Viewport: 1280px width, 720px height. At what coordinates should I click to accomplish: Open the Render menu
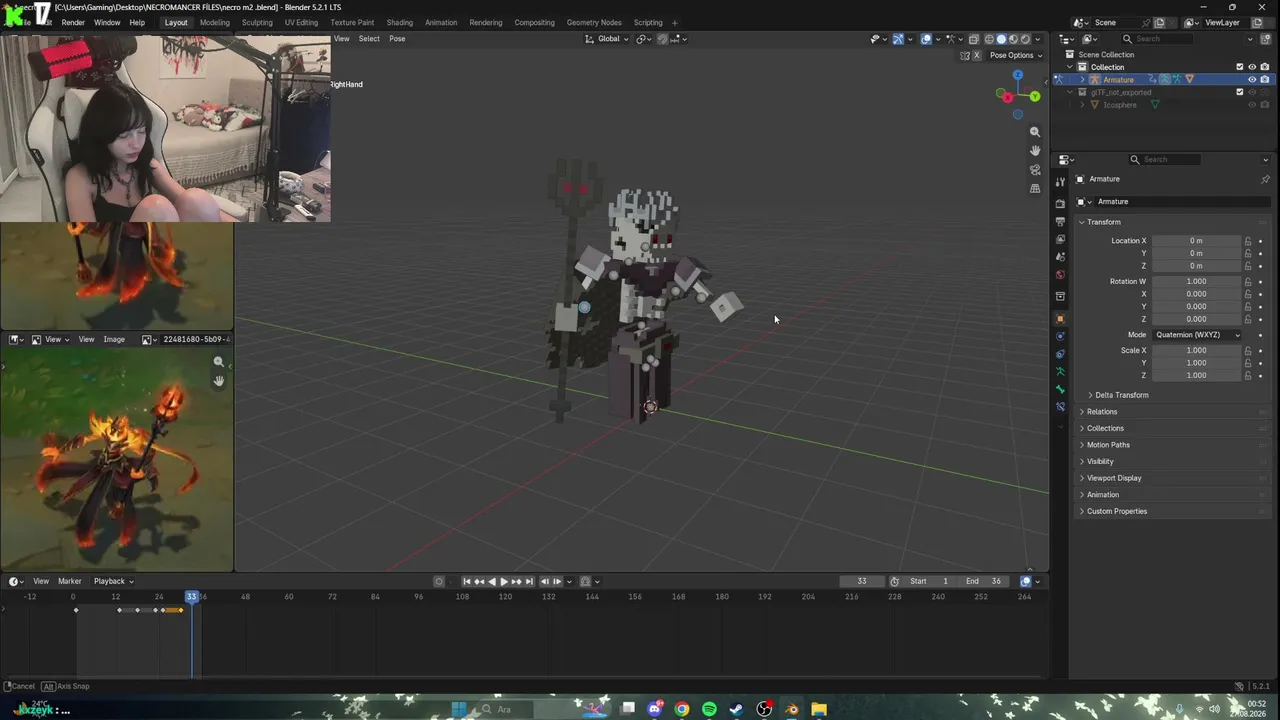(73, 22)
